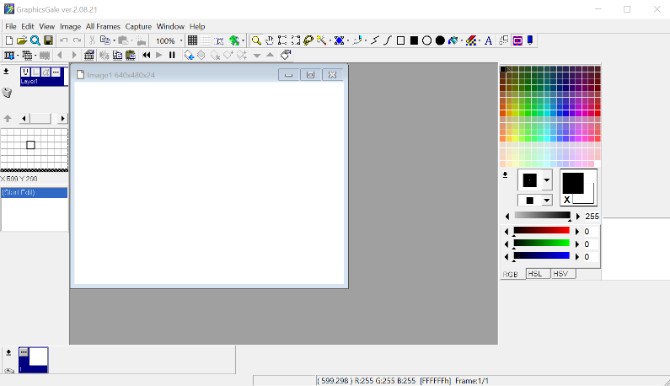Screen dimensions: 670x386
Task: Select the Text tool letter A
Action: 488,41
